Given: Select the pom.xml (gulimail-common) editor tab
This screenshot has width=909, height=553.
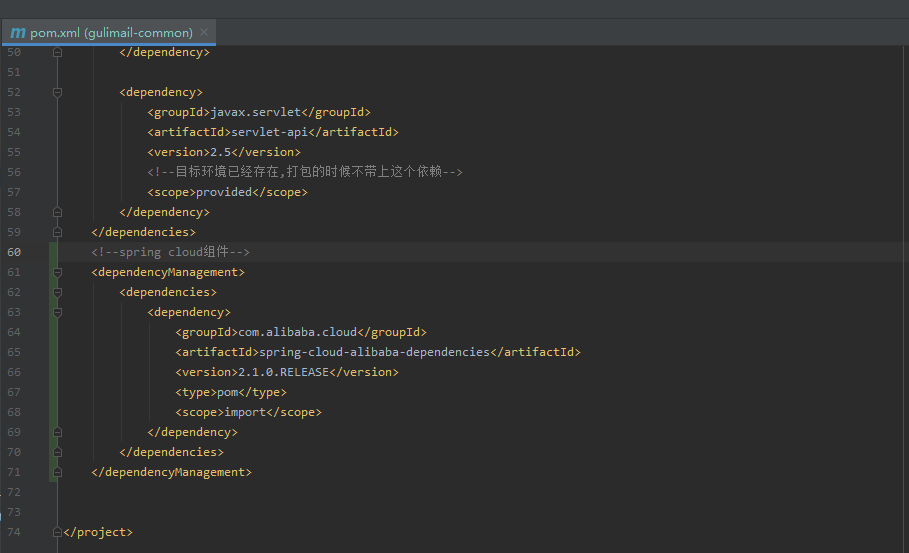Looking at the screenshot, I should (111, 32).
